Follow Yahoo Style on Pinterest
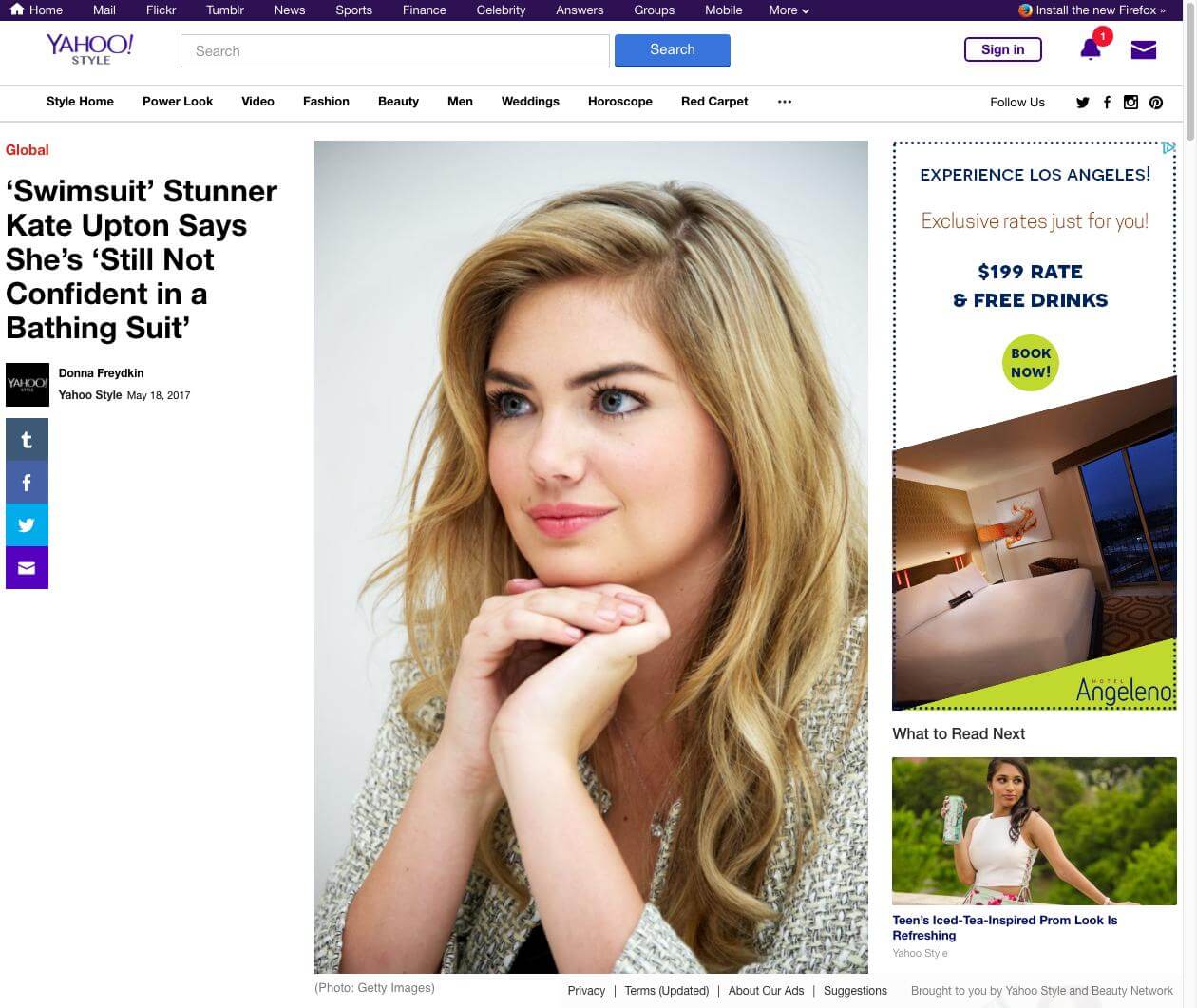 tap(1156, 102)
